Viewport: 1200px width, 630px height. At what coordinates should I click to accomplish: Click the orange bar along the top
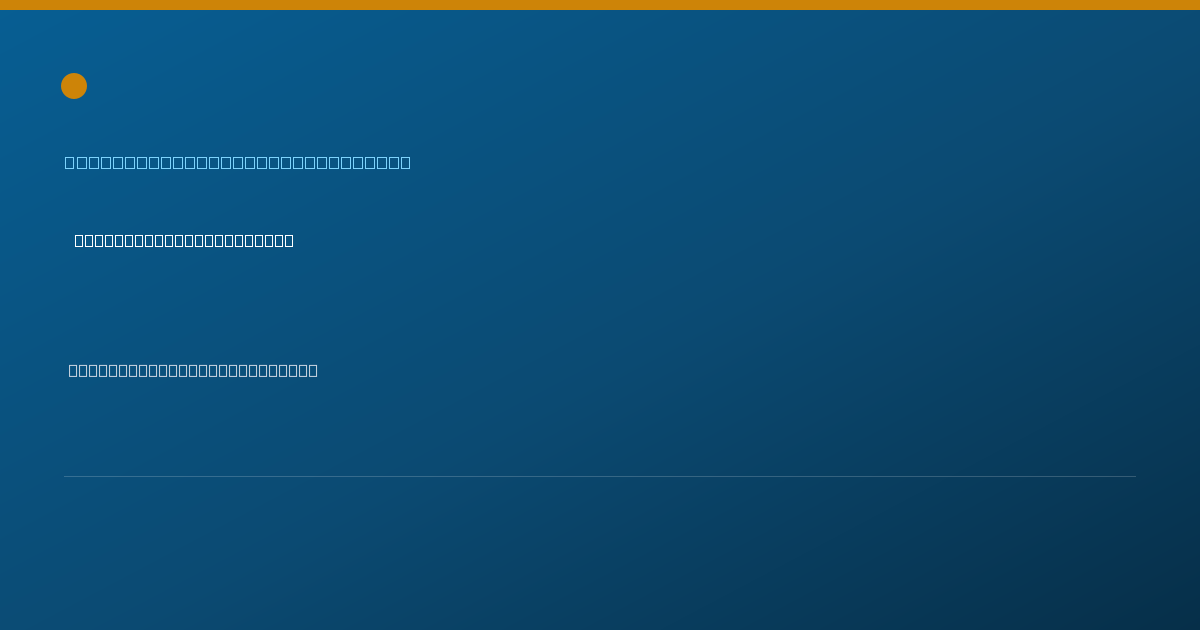pos(600,5)
